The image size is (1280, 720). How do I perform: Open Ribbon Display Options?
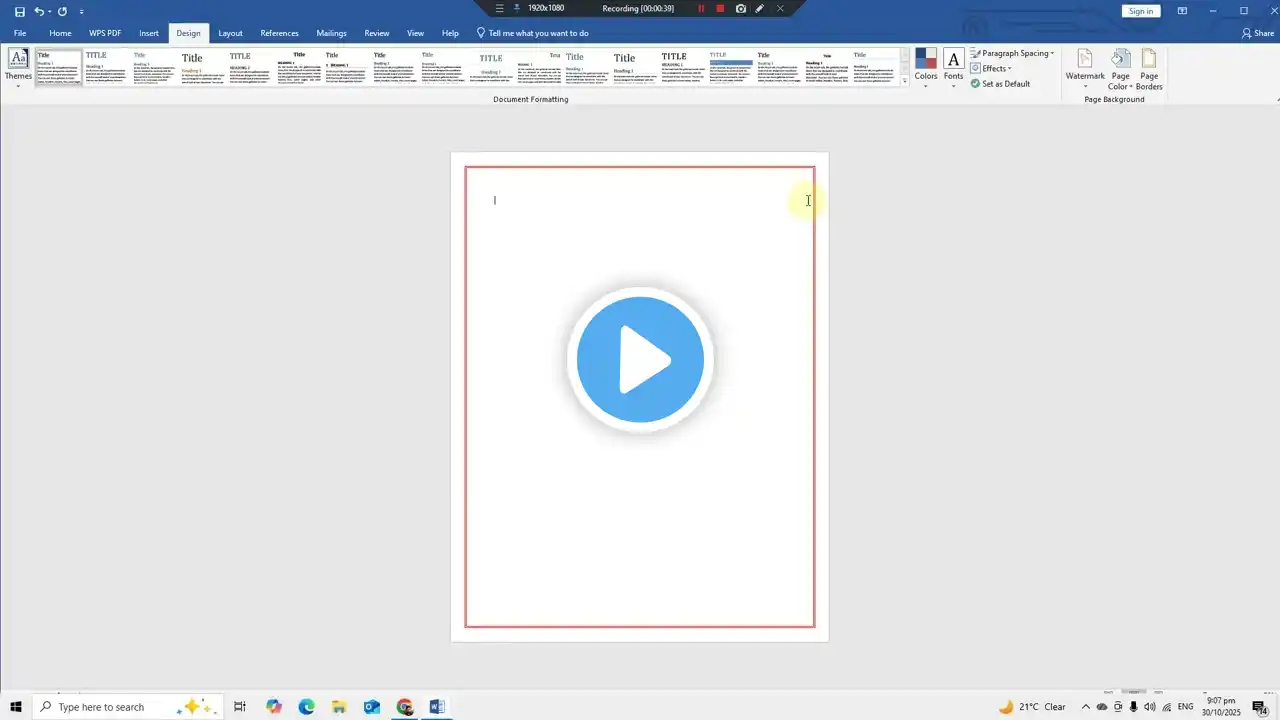tap(1182, 11)
